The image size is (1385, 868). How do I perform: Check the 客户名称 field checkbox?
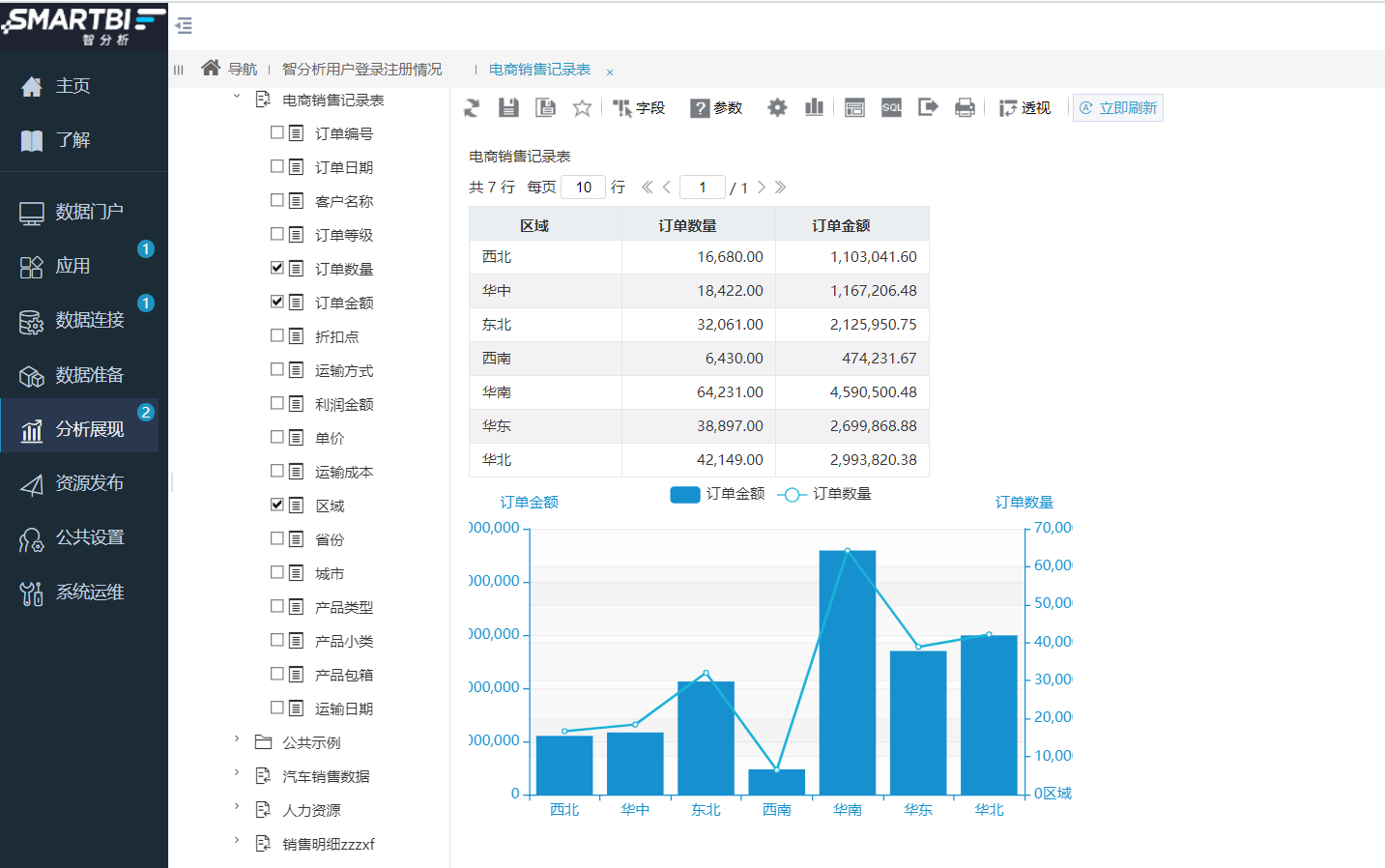277,200
